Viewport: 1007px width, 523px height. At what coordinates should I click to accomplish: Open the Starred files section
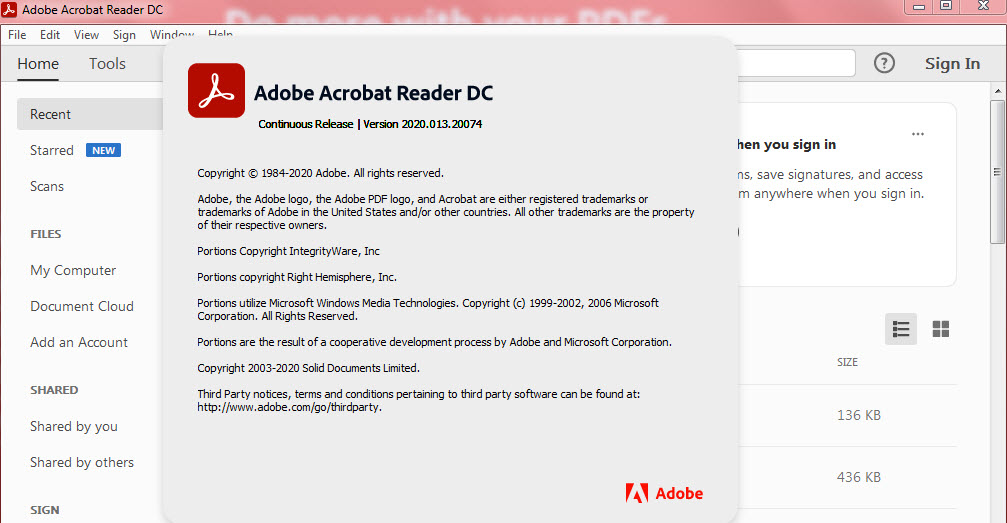coord(52,150)
